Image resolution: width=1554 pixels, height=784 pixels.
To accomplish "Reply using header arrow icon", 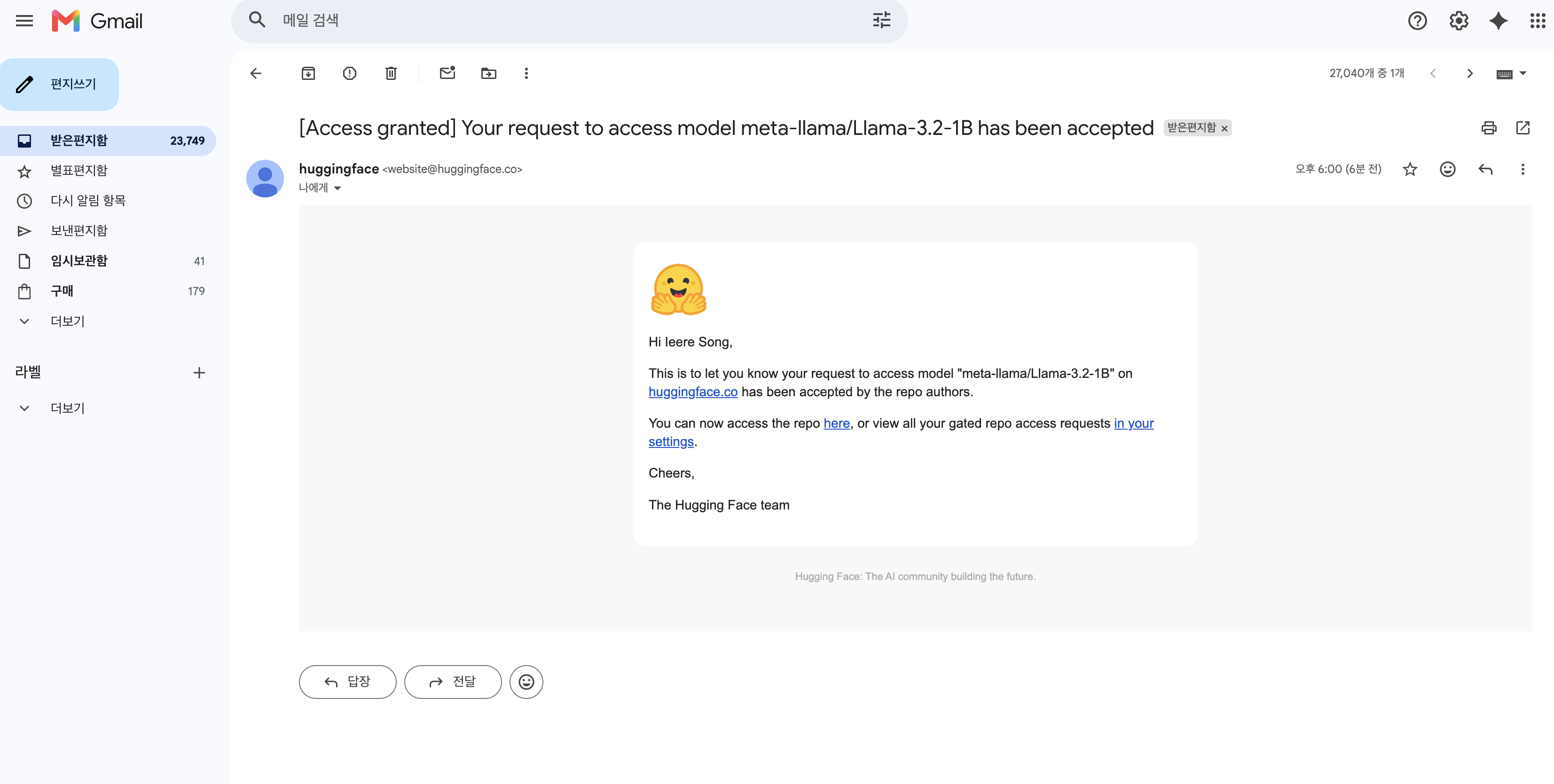I will point(1485,170).
